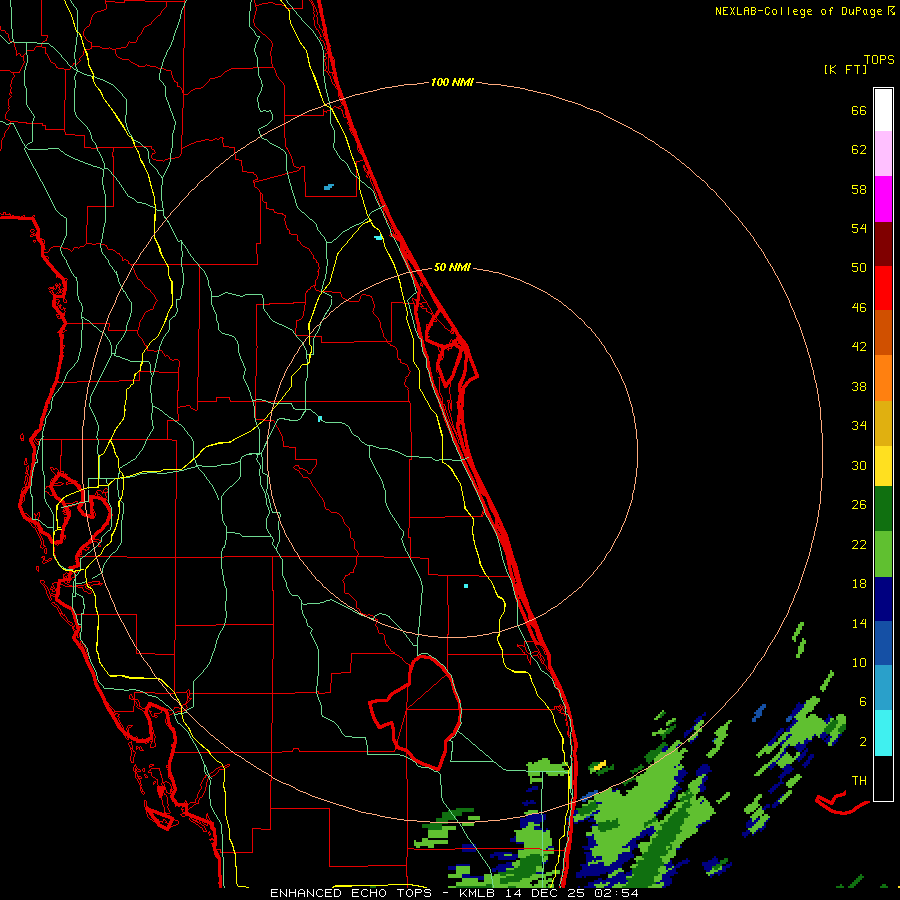
Task: Click the magenta legend swatch near 58
Action: coord(883,199)
